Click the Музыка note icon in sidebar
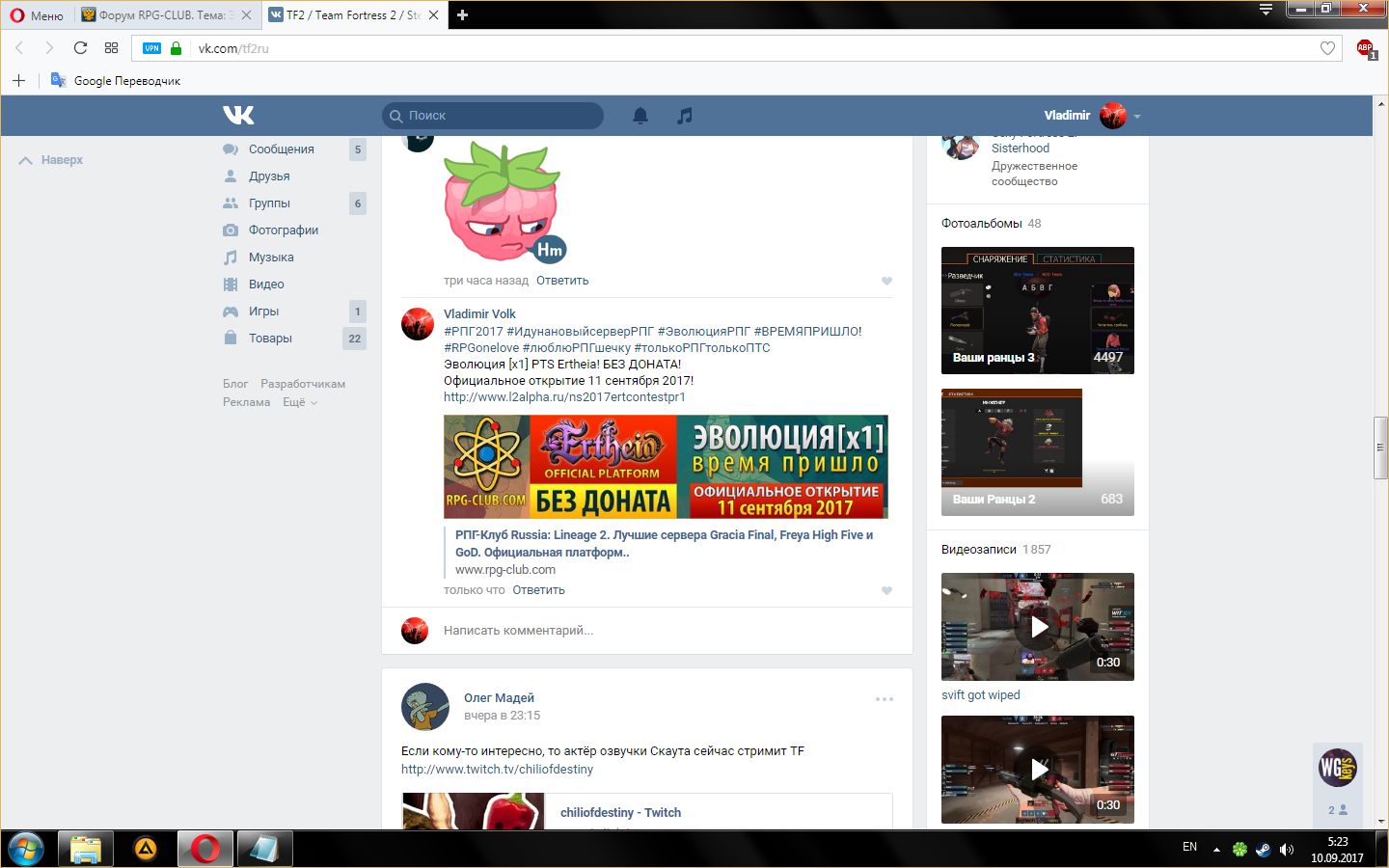This screenshot has width=1389, height=868. (231, 258)
